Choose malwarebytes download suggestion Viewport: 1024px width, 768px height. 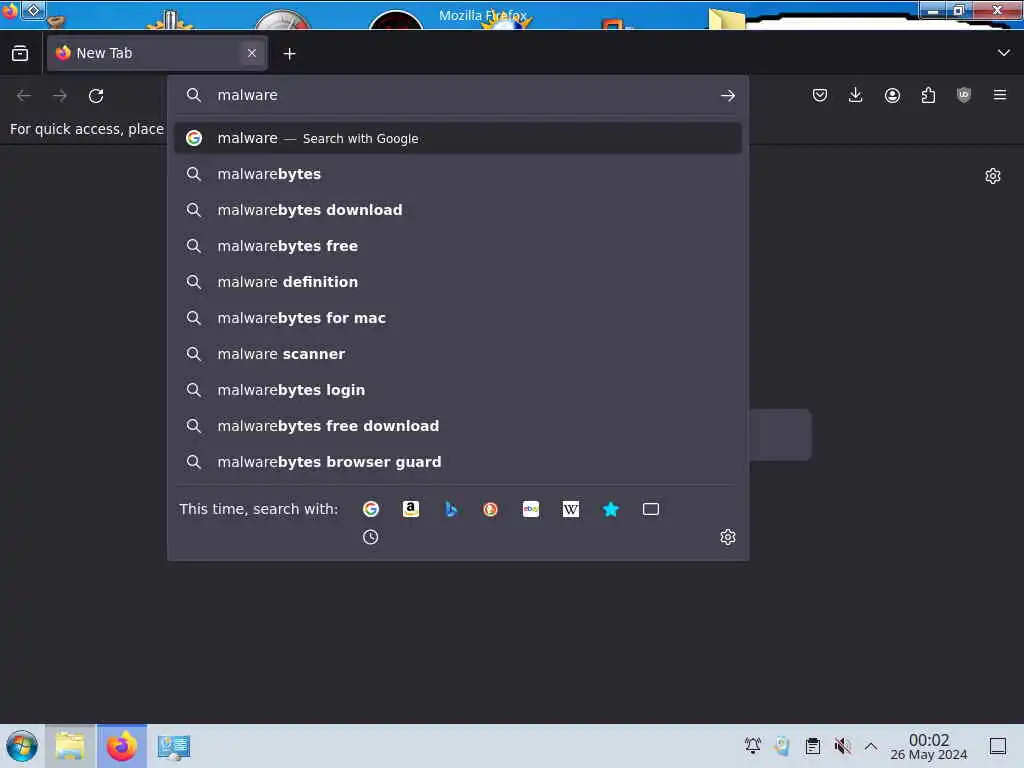coord(457,210)
